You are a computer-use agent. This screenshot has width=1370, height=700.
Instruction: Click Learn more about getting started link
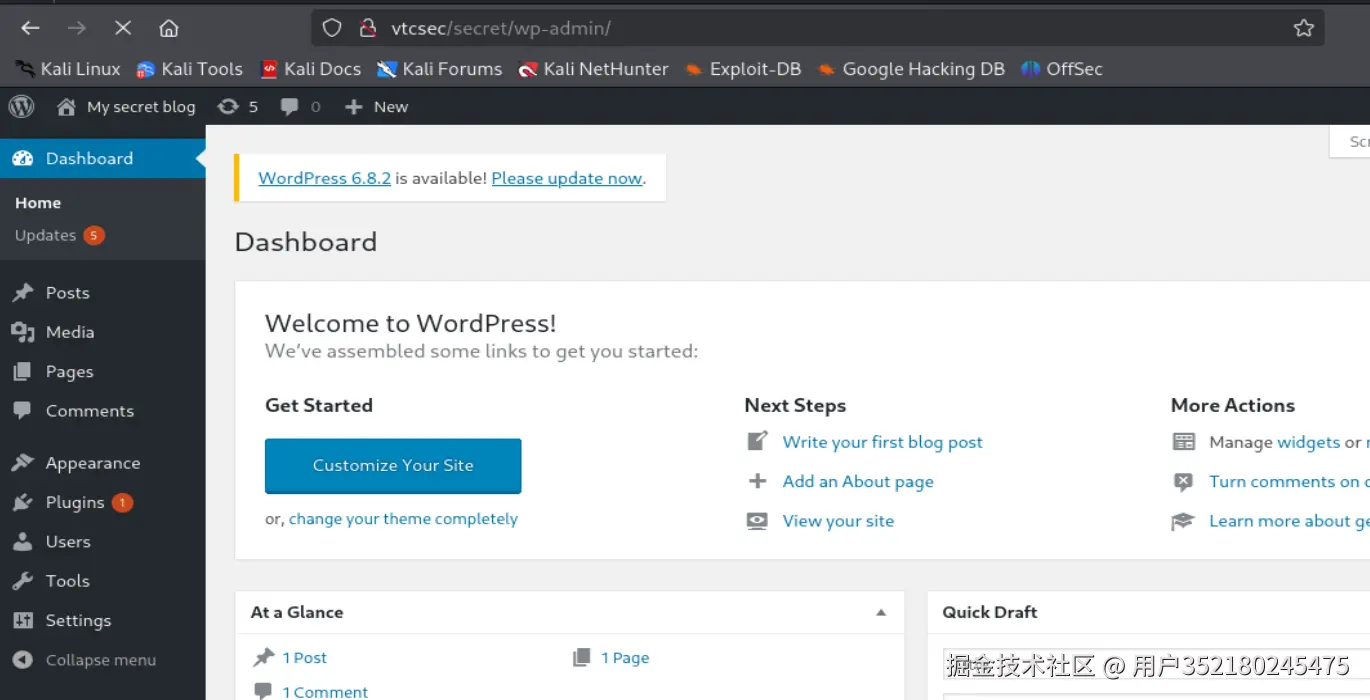tap(1289, 521)
